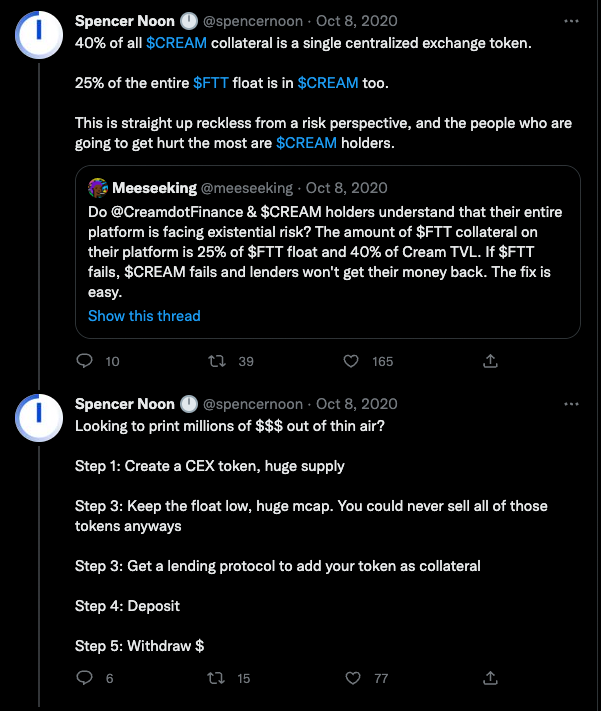Open first tweet's Oct 8, 2020 timestamp
This screenshot has width=601, height=711.
pyautogui.click(x=357, y=21)
